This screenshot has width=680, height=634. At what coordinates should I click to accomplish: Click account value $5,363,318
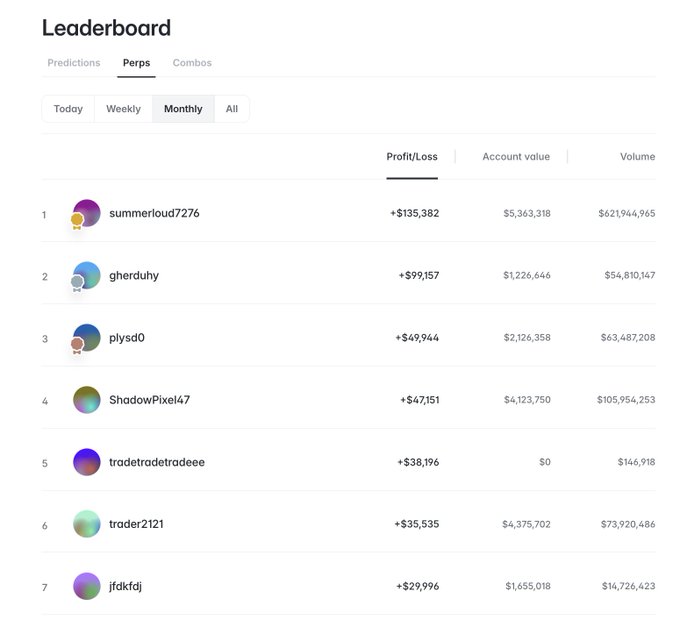527,213
